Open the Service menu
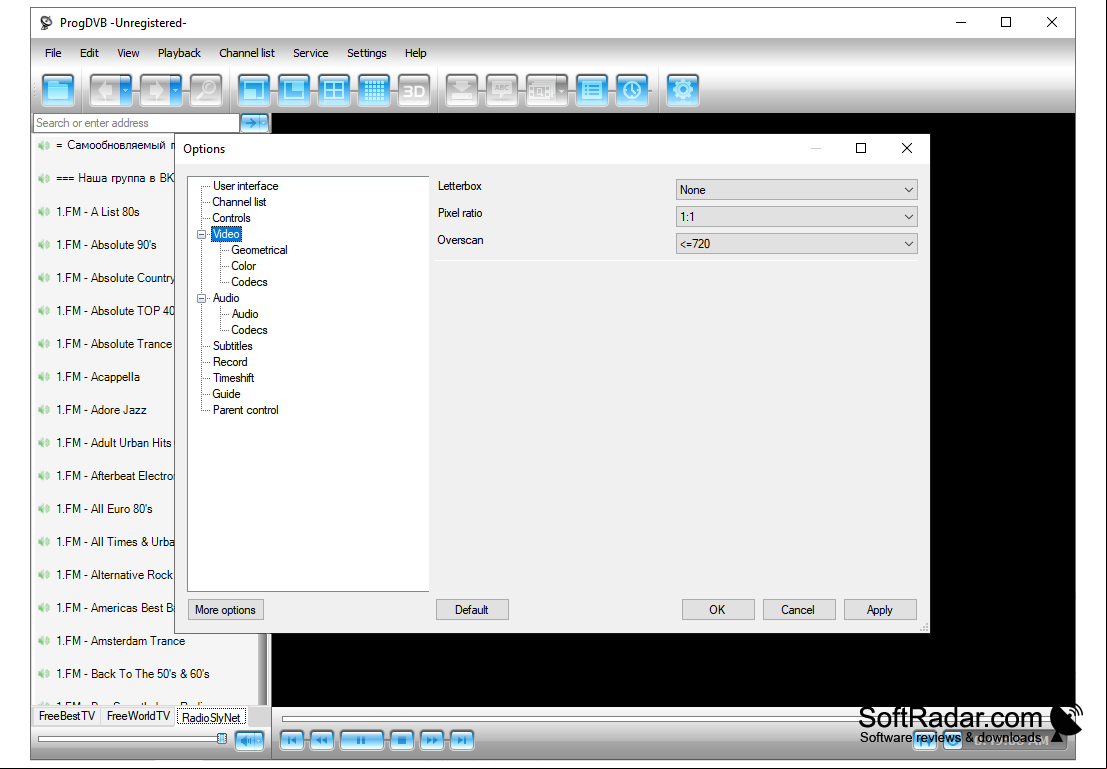 tap(311, 53)
